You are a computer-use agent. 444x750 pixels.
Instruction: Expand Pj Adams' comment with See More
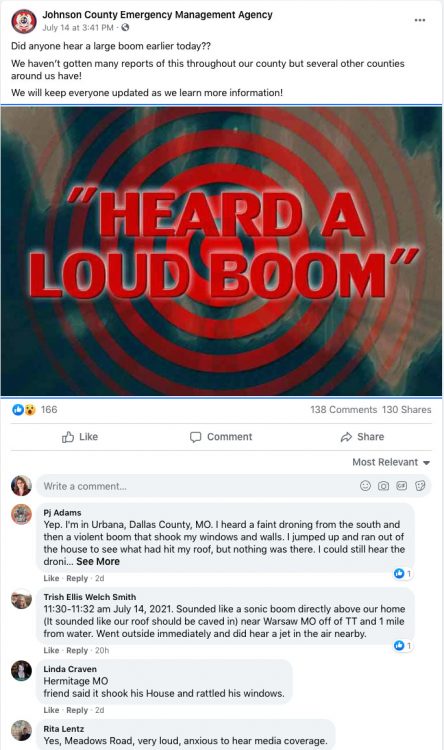(x=98, y=562)
